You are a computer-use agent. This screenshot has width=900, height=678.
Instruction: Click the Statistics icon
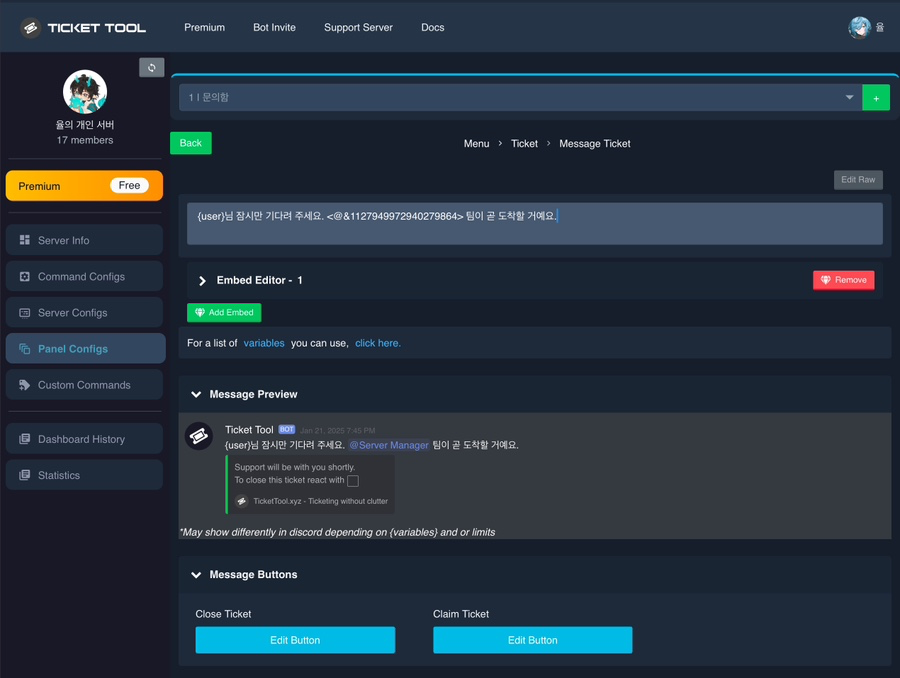point(25,475)
